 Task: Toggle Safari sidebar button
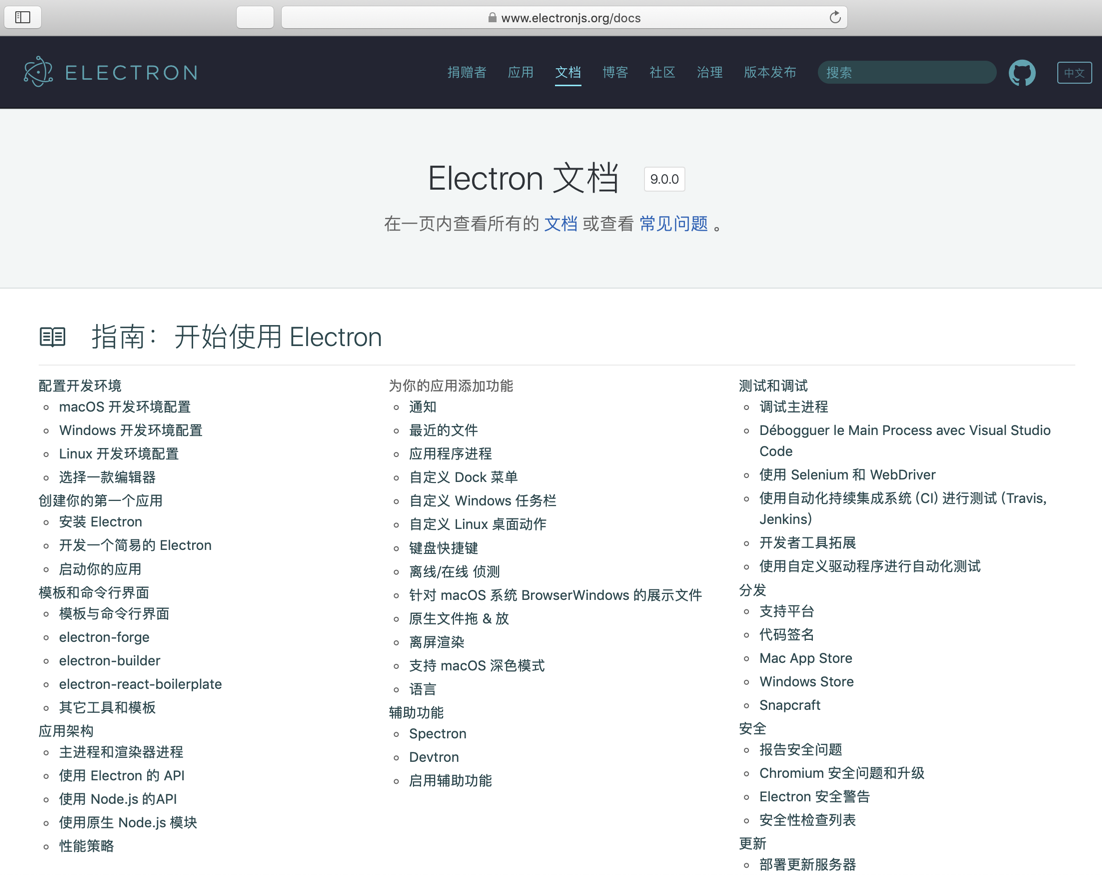coord(22,17)
